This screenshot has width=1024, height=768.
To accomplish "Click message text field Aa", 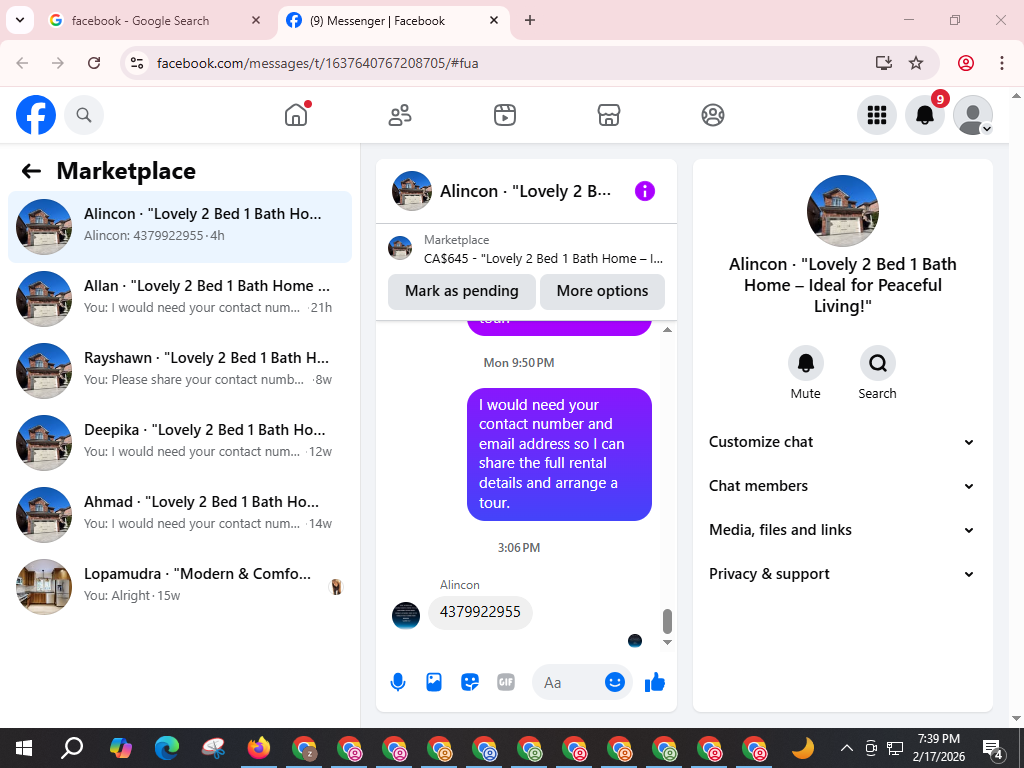I will (567, 682).
